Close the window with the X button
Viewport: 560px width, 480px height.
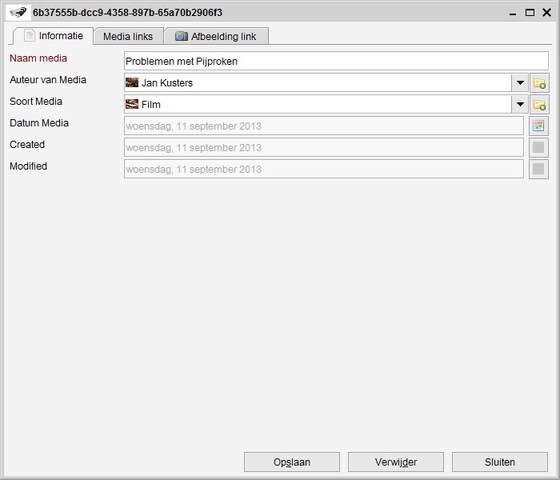tap(547, 12)
